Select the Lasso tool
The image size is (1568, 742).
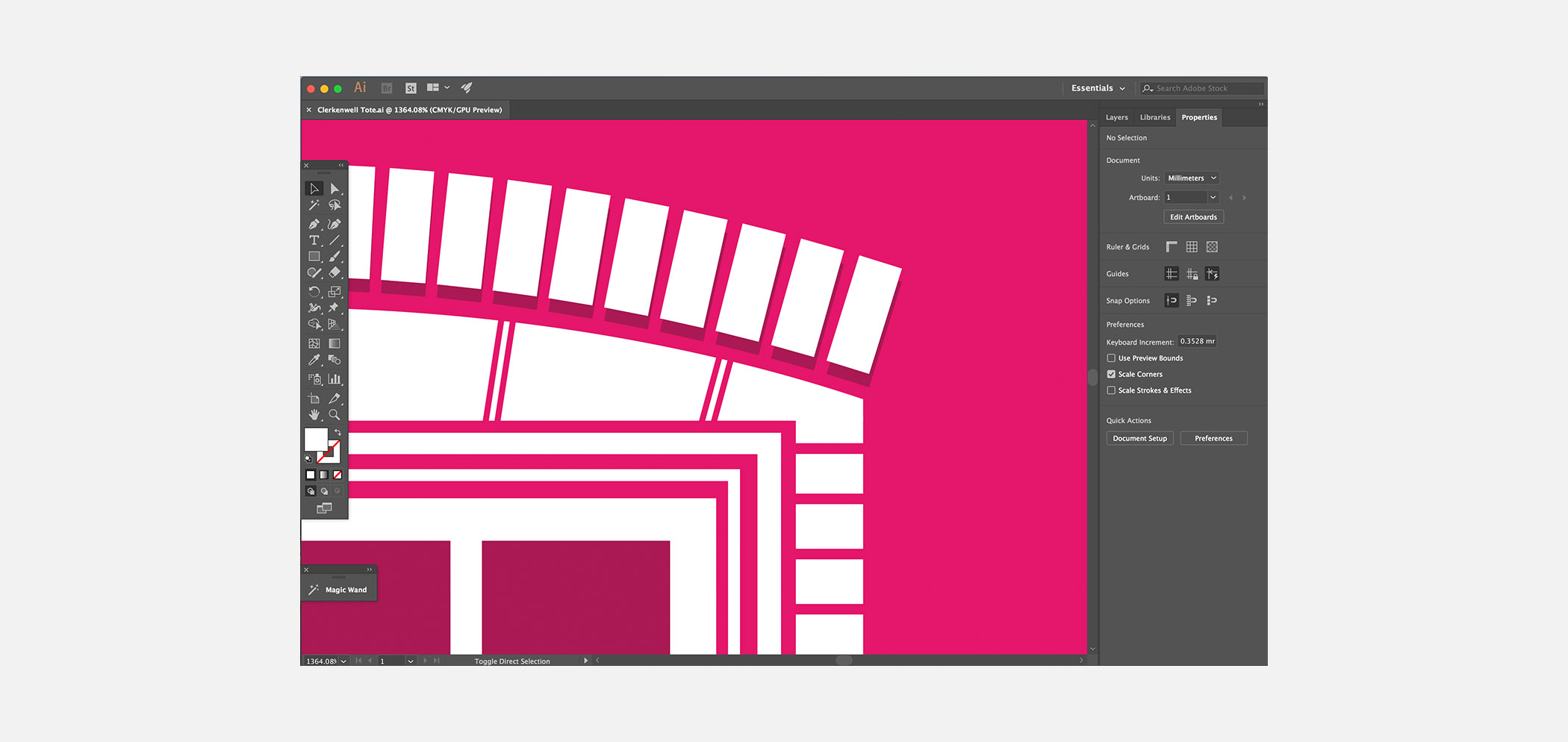pyautogui.click(x=335, y=205)
